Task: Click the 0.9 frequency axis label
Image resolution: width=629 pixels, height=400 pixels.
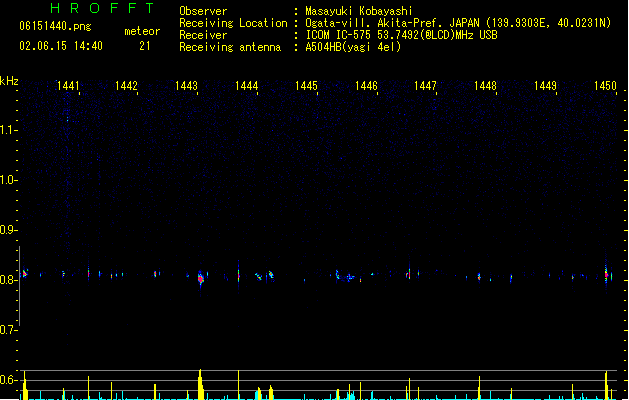Action: [x=8, y=230]
